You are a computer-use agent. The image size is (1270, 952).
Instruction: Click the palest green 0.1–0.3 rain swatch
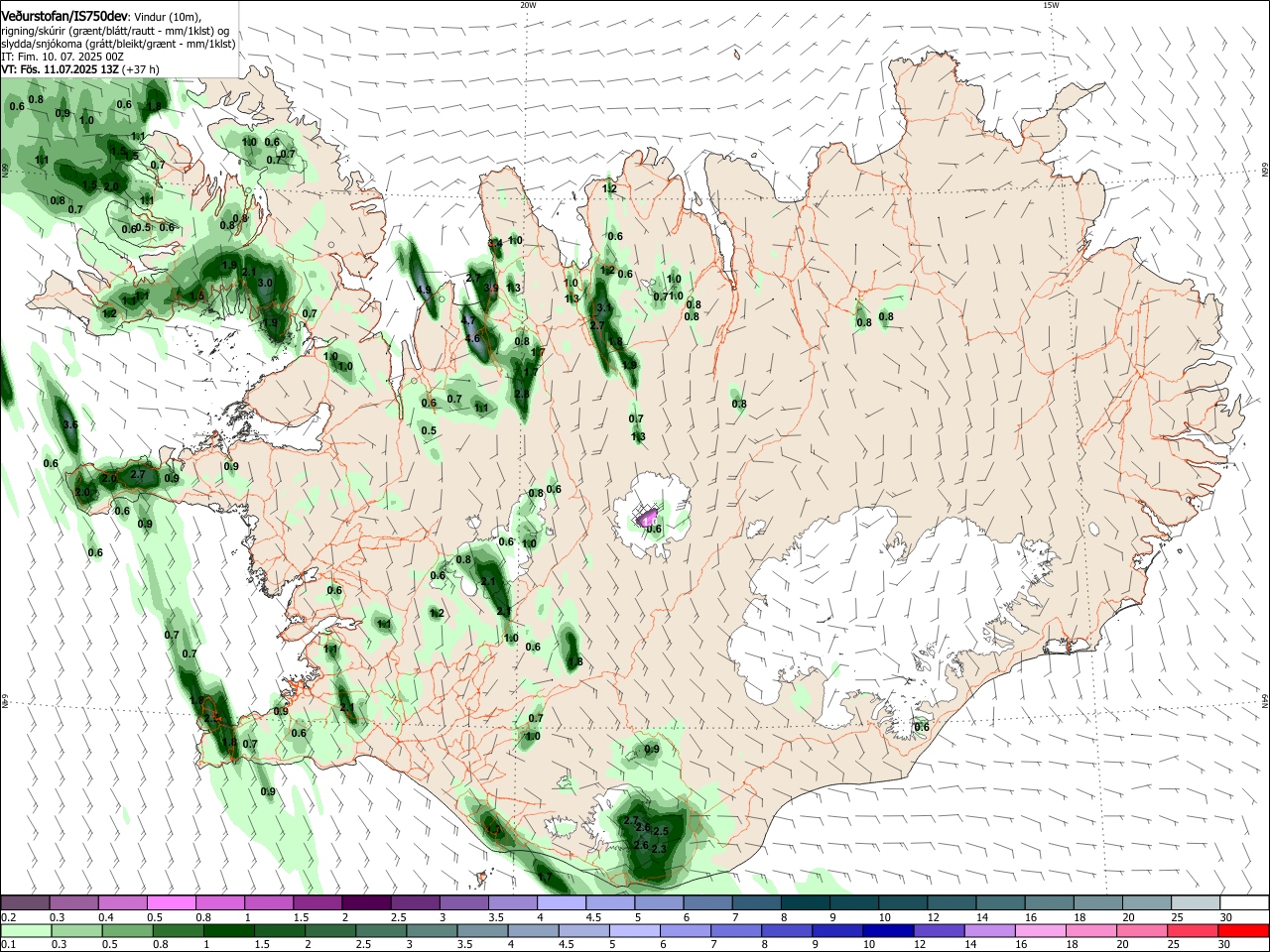pos(27,930)
